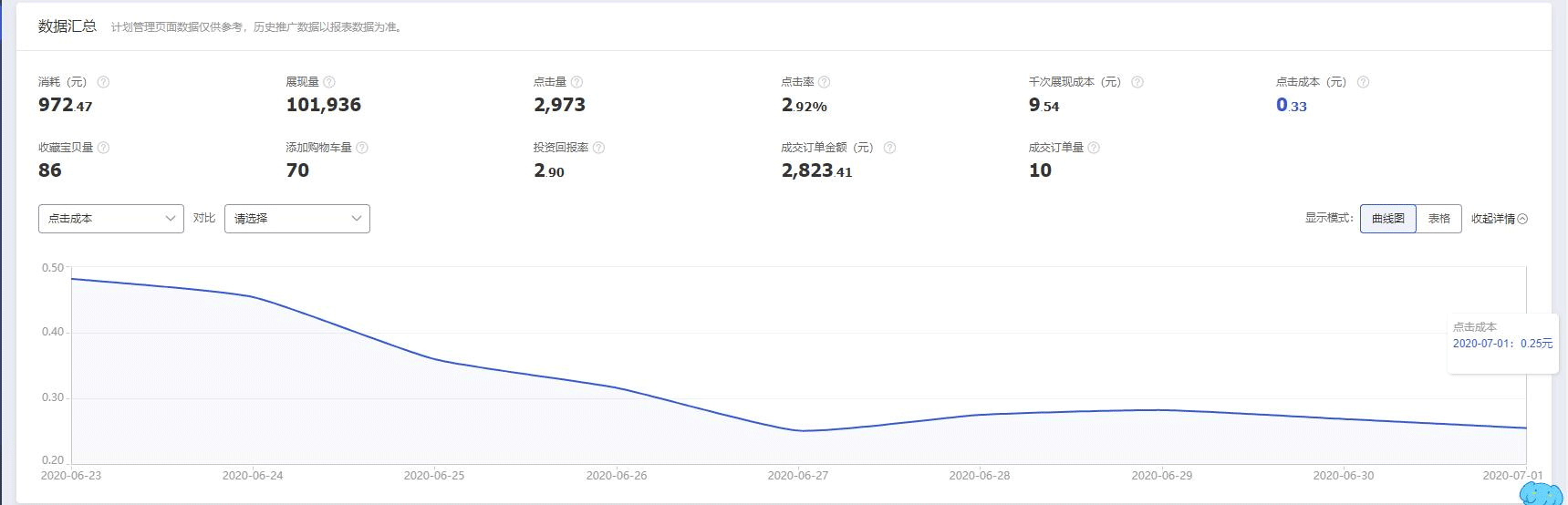Switch display mode to 曲线图
The height and width of the screenshot is (505, 1568).
tap(1387, 219)
